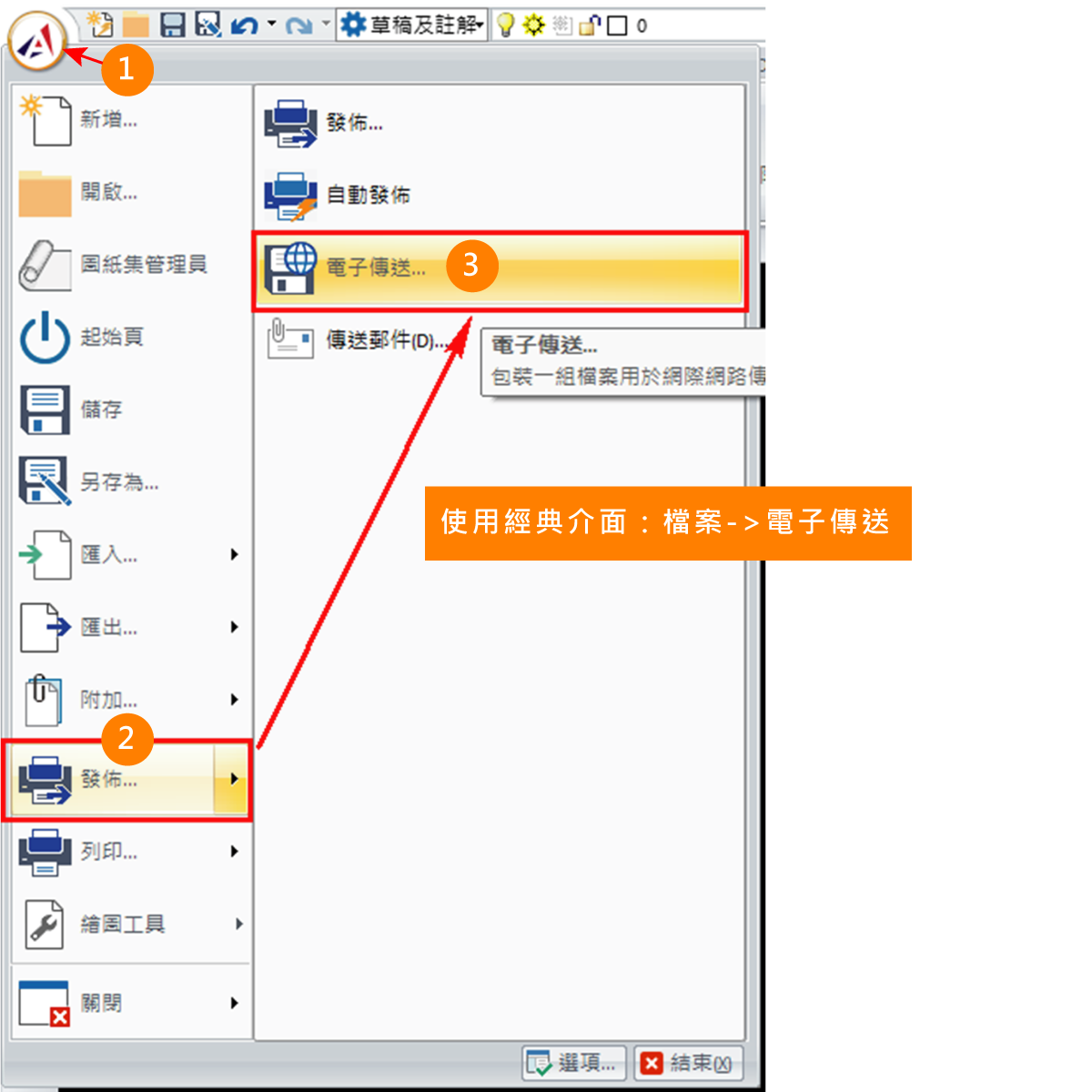1092x1092 pixels.
Task: Click the Undo arrow icon
Action: tap(244, 25)
